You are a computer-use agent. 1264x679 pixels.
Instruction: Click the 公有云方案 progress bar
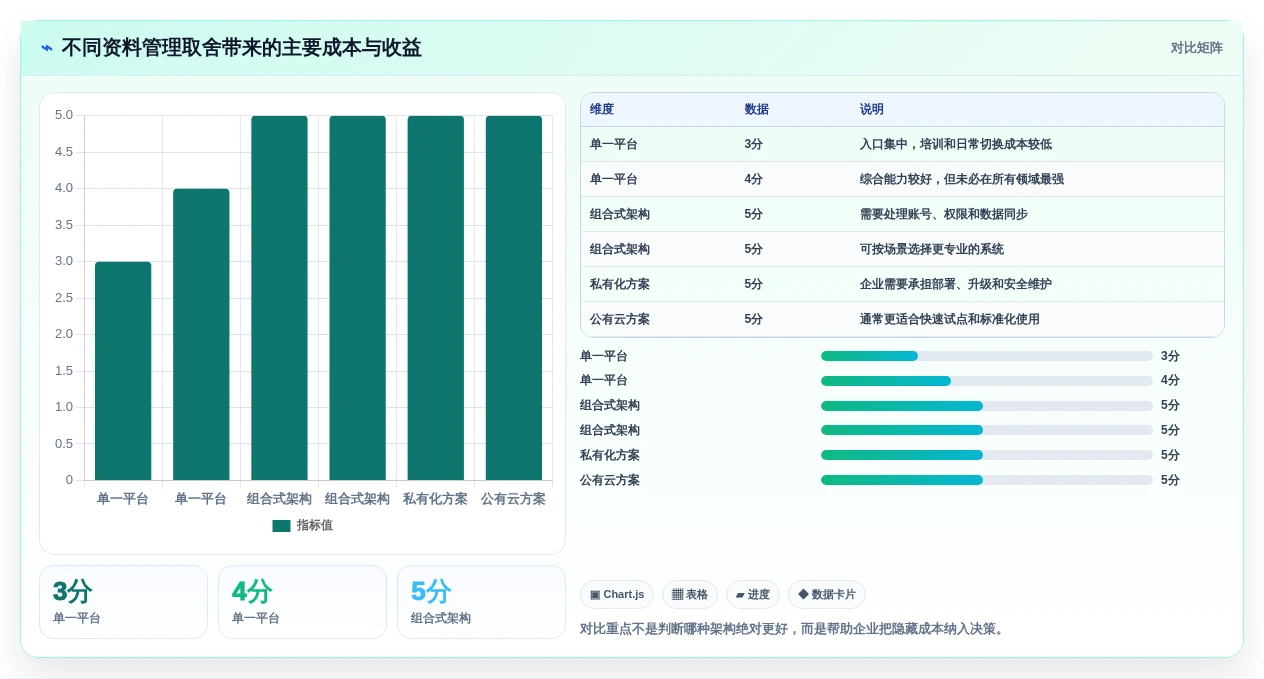[x=987, y=480]
